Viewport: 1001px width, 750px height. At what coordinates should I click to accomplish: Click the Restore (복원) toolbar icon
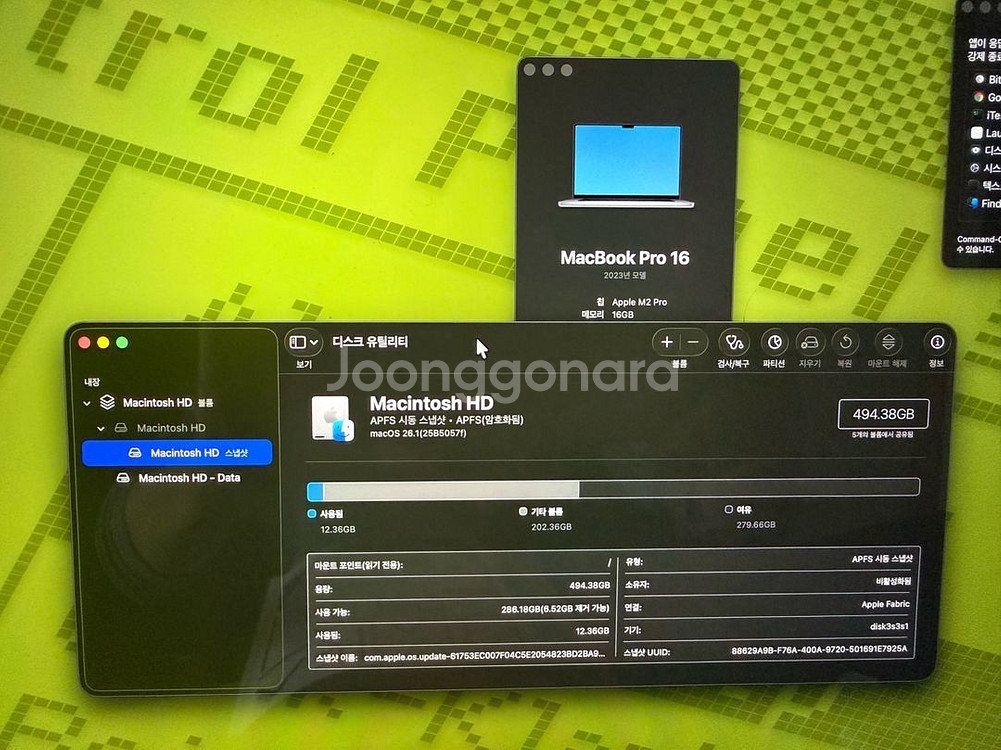coord(845,342)
